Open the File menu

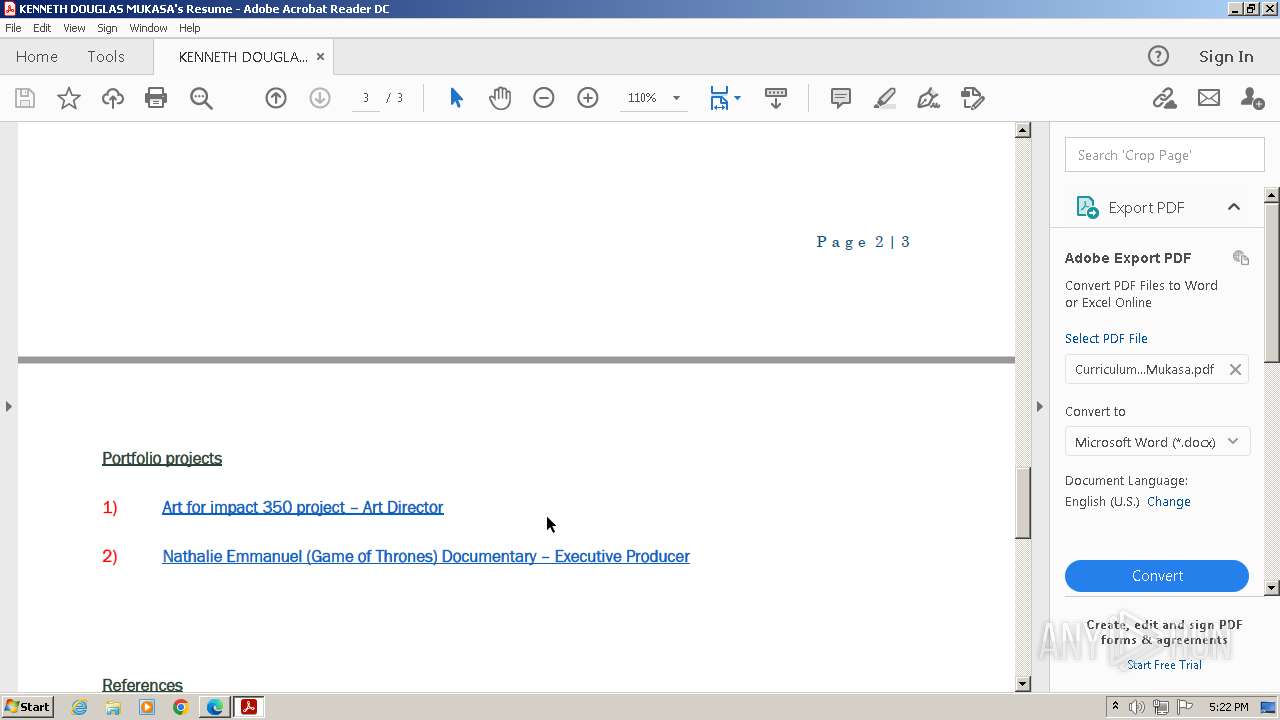point(13,28)
